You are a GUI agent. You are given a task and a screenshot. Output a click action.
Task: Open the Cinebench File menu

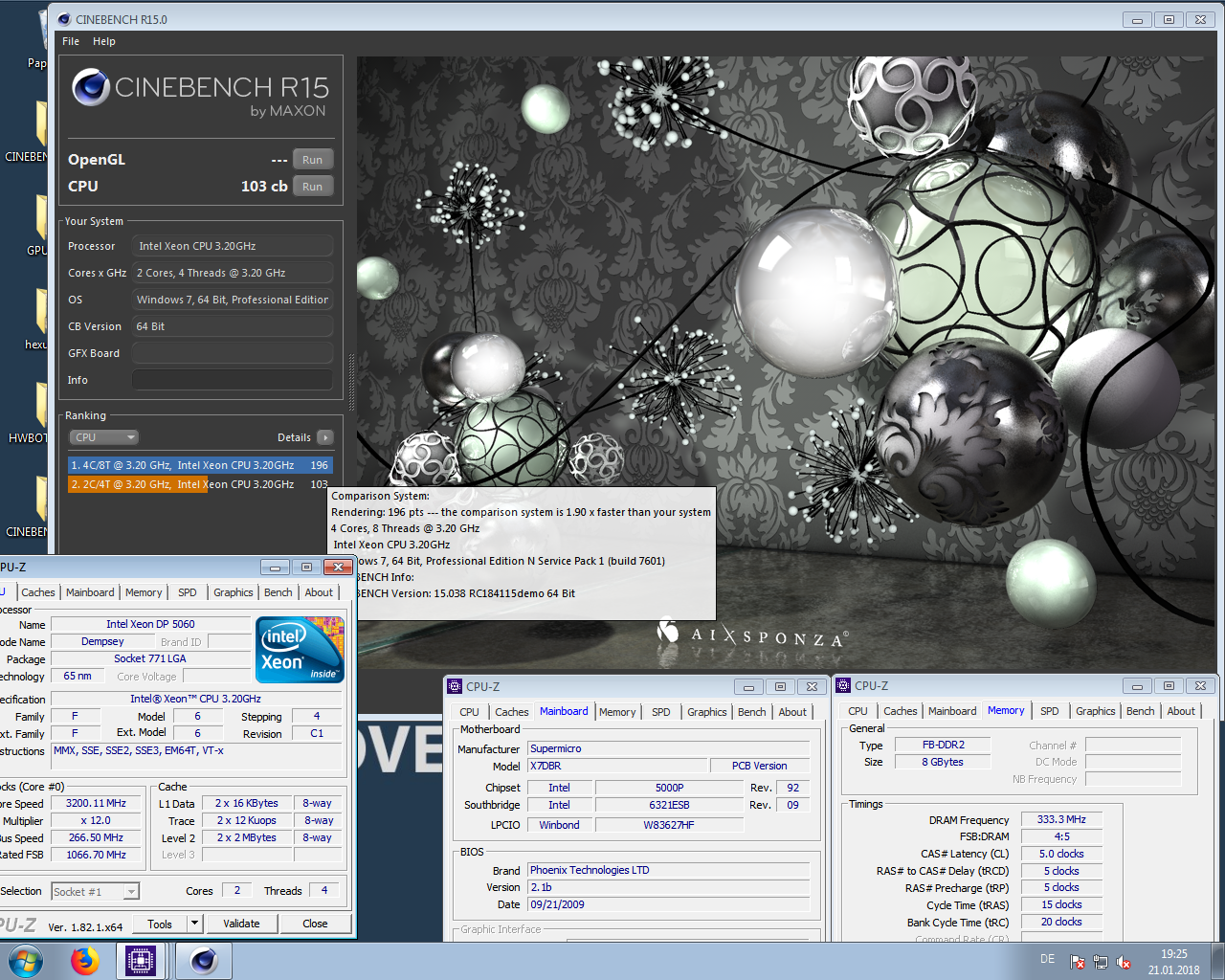point(71,41)
